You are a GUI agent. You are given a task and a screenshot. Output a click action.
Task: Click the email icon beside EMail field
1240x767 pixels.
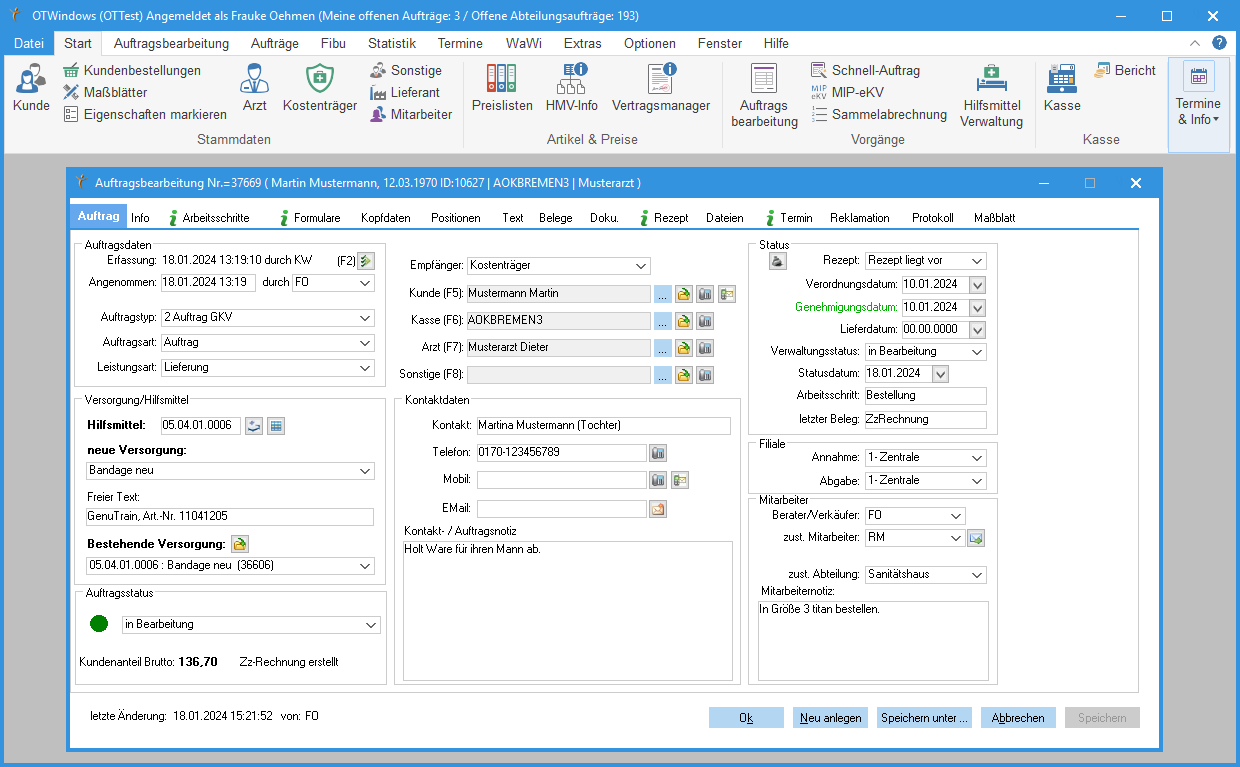658,509
